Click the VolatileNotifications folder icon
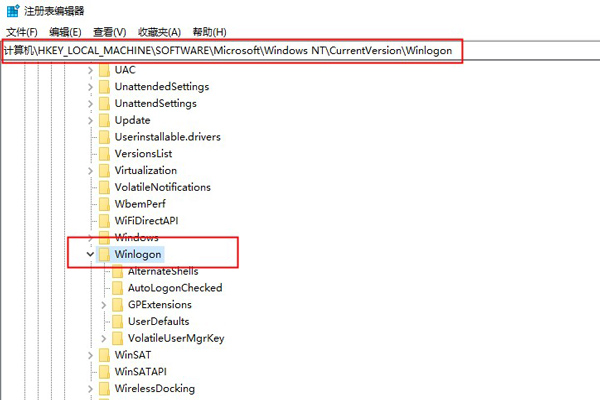This screenshot has width=600, height=400. 104,187
